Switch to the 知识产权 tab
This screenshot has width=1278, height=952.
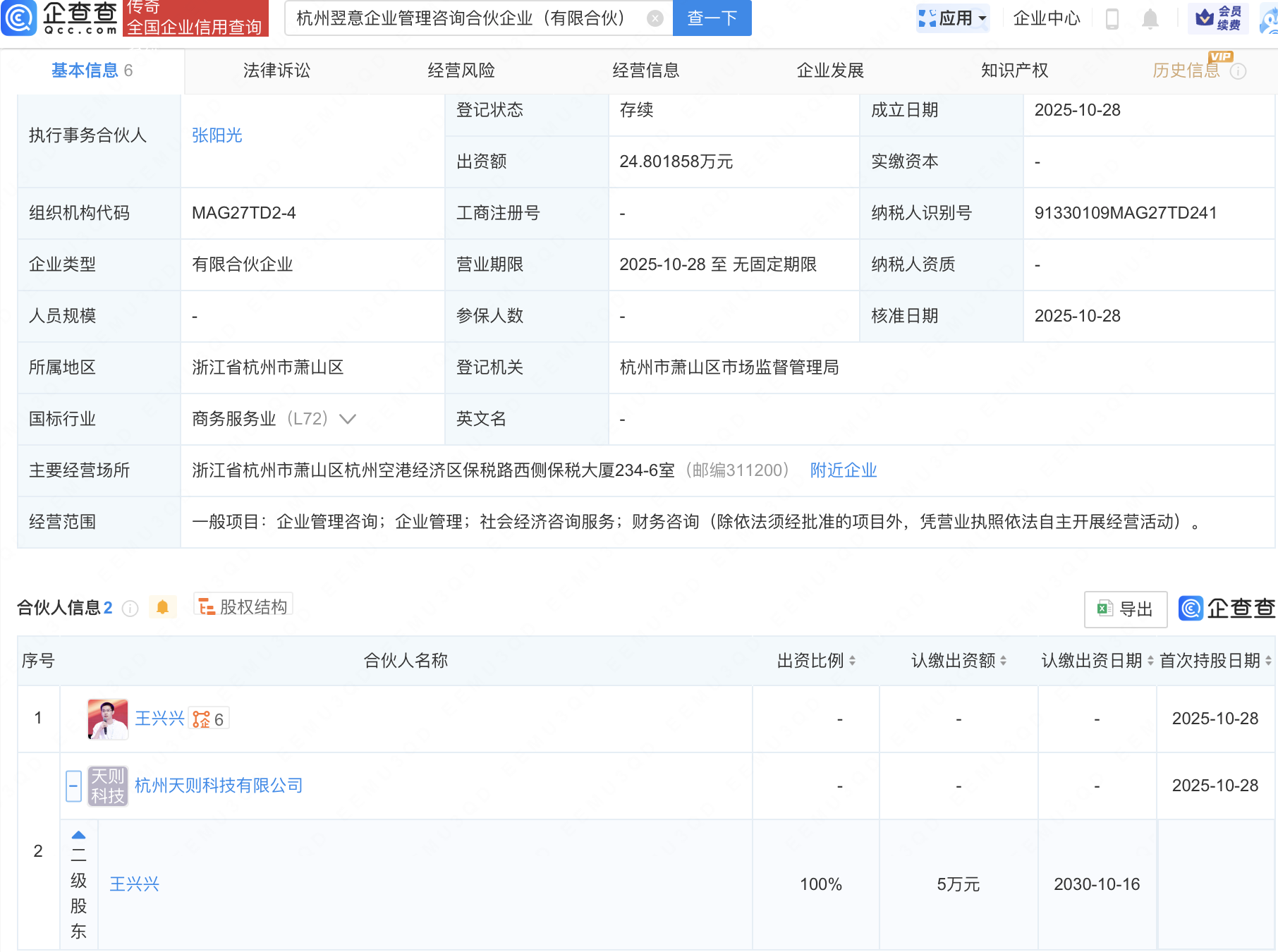pos(1014,71)
